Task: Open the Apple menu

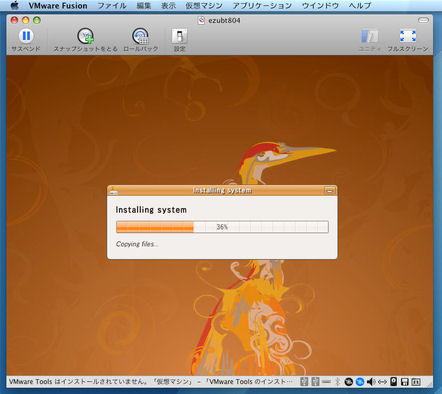Action: pyautogui.click(x=14, y=5)
